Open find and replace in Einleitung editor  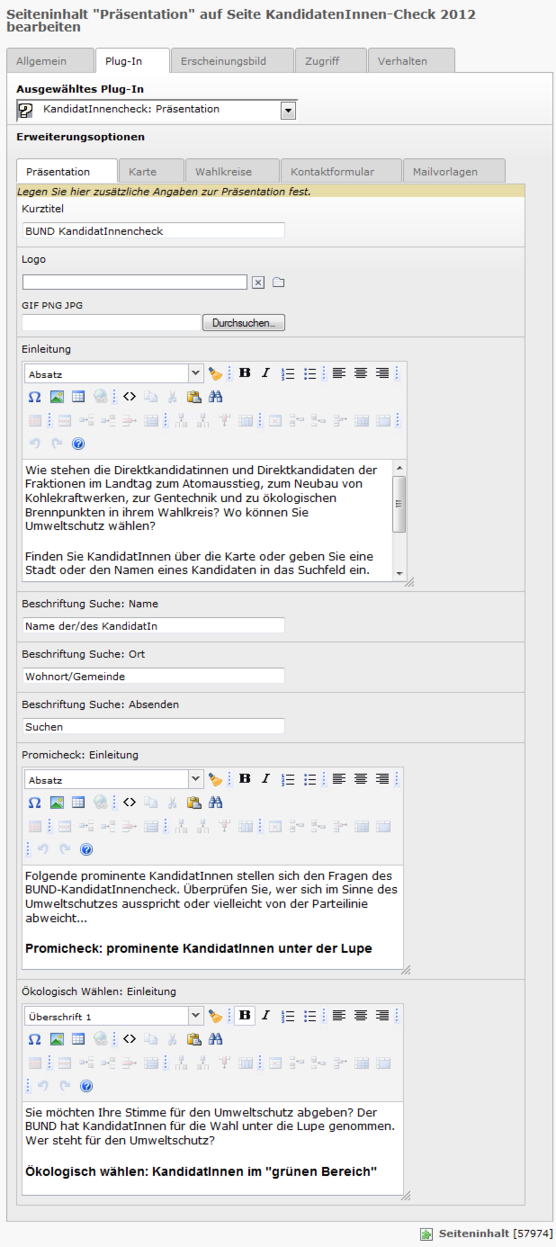point(215,397)
